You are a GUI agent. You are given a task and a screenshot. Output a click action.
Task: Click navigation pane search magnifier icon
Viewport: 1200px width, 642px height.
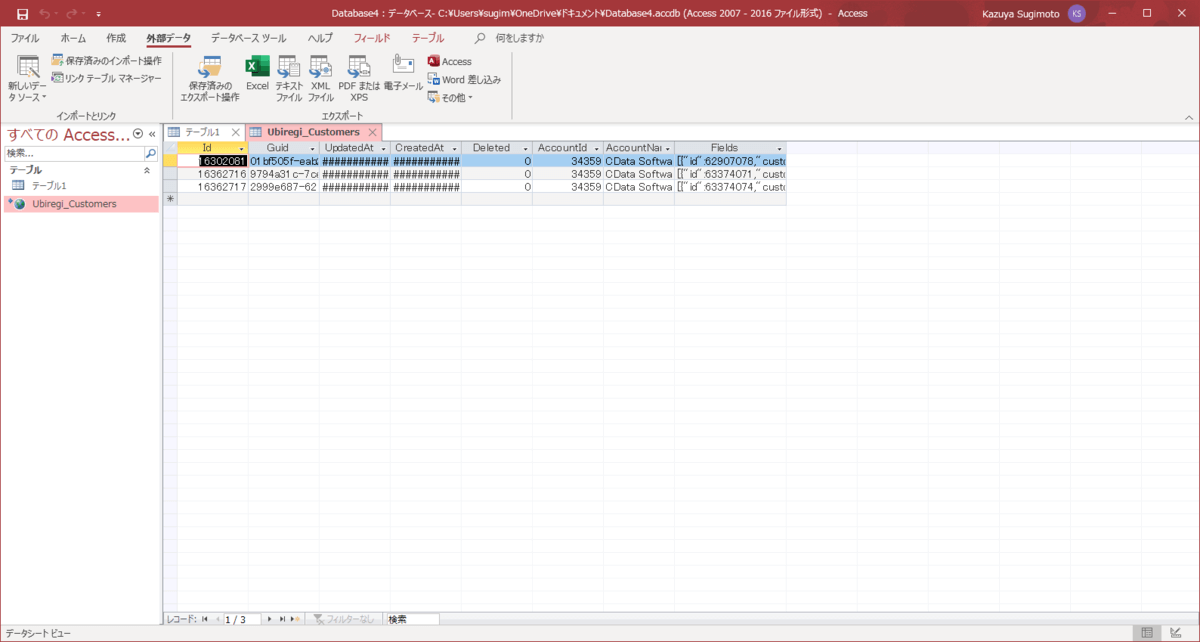coord(151,154)
